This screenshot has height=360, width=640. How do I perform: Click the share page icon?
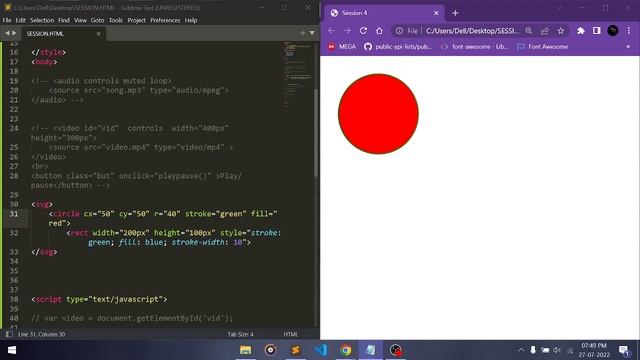point(544,31)
